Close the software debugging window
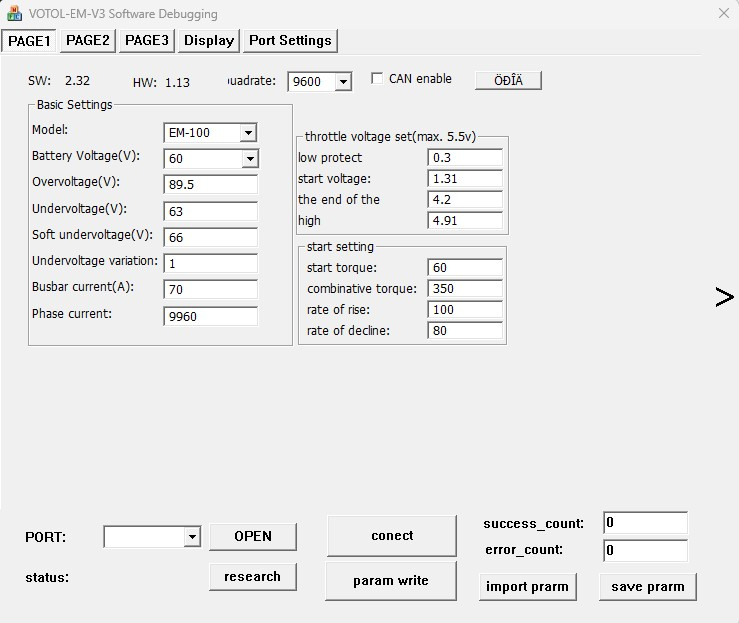 (723, 13)
